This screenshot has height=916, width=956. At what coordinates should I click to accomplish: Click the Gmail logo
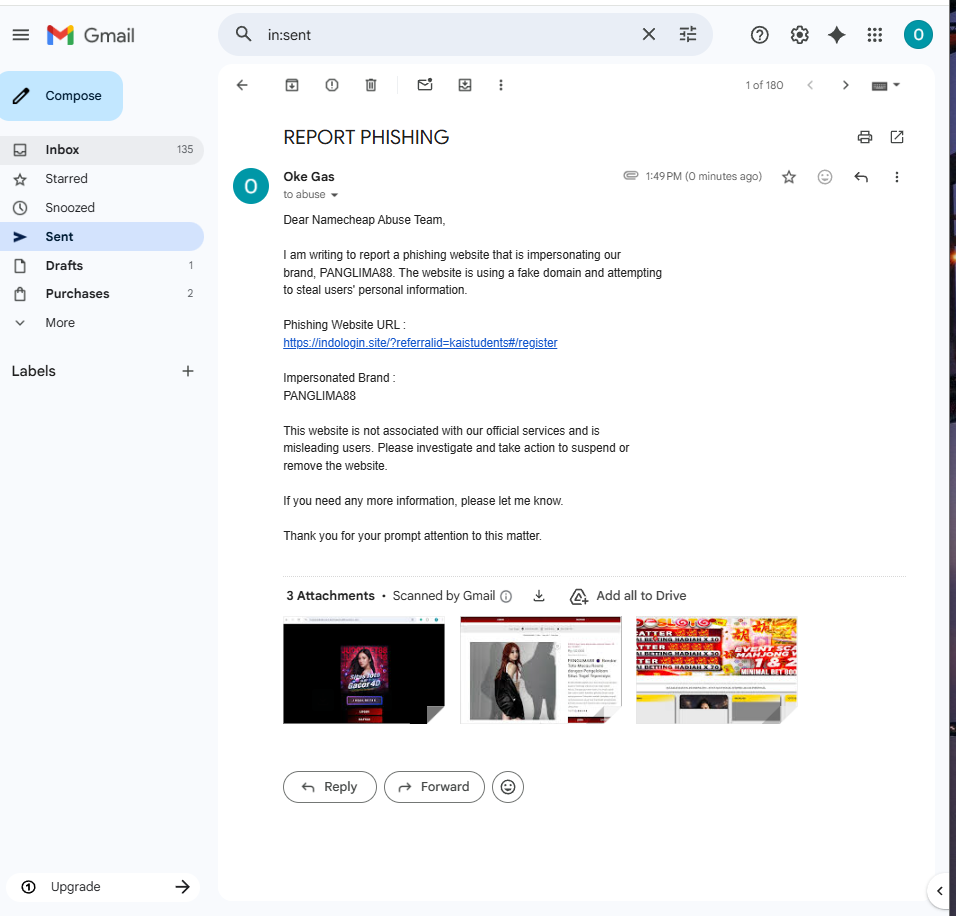90,35
